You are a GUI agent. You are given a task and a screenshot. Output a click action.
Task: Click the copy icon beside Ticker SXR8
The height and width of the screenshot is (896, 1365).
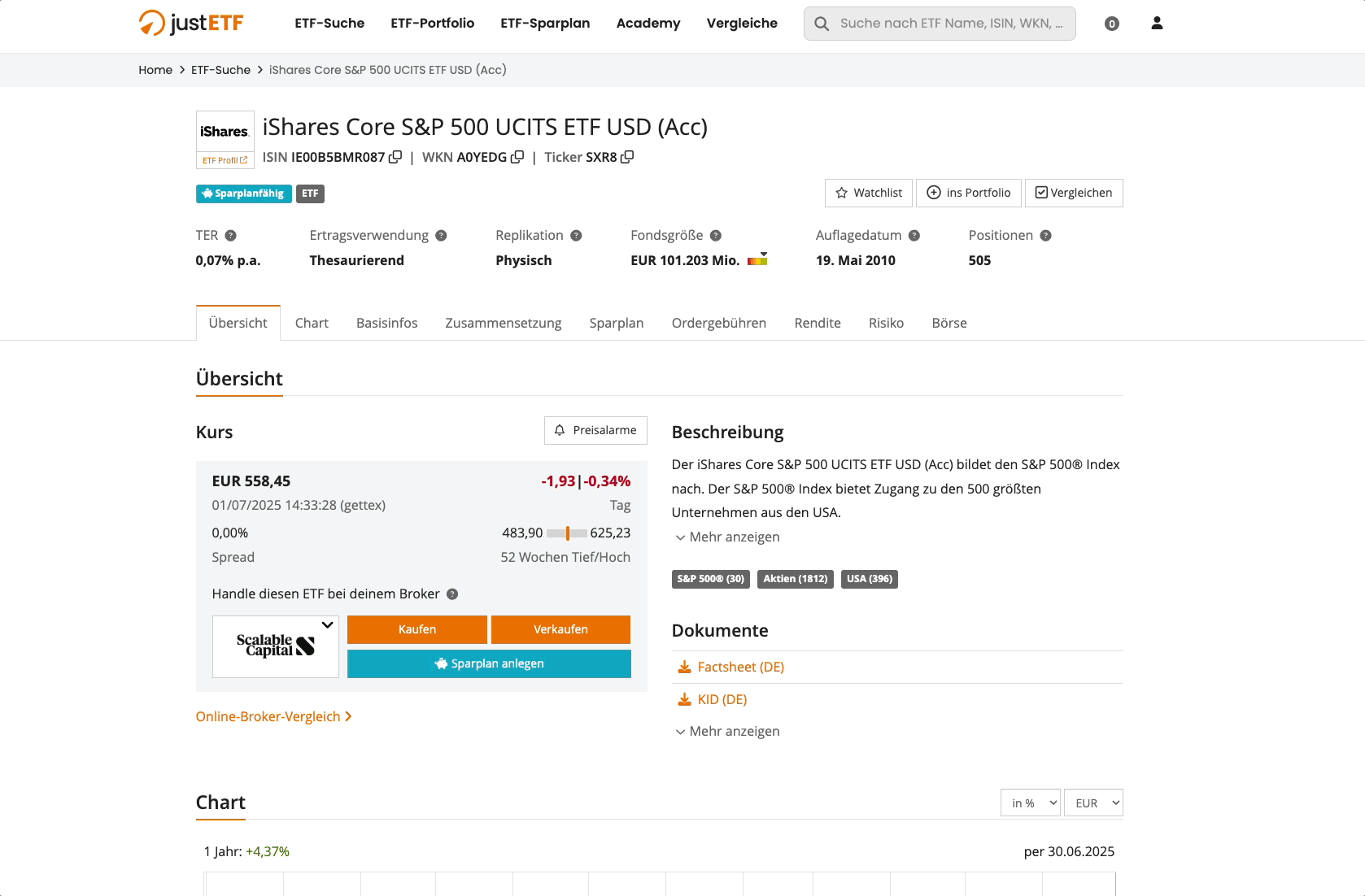tap(627, 157)
